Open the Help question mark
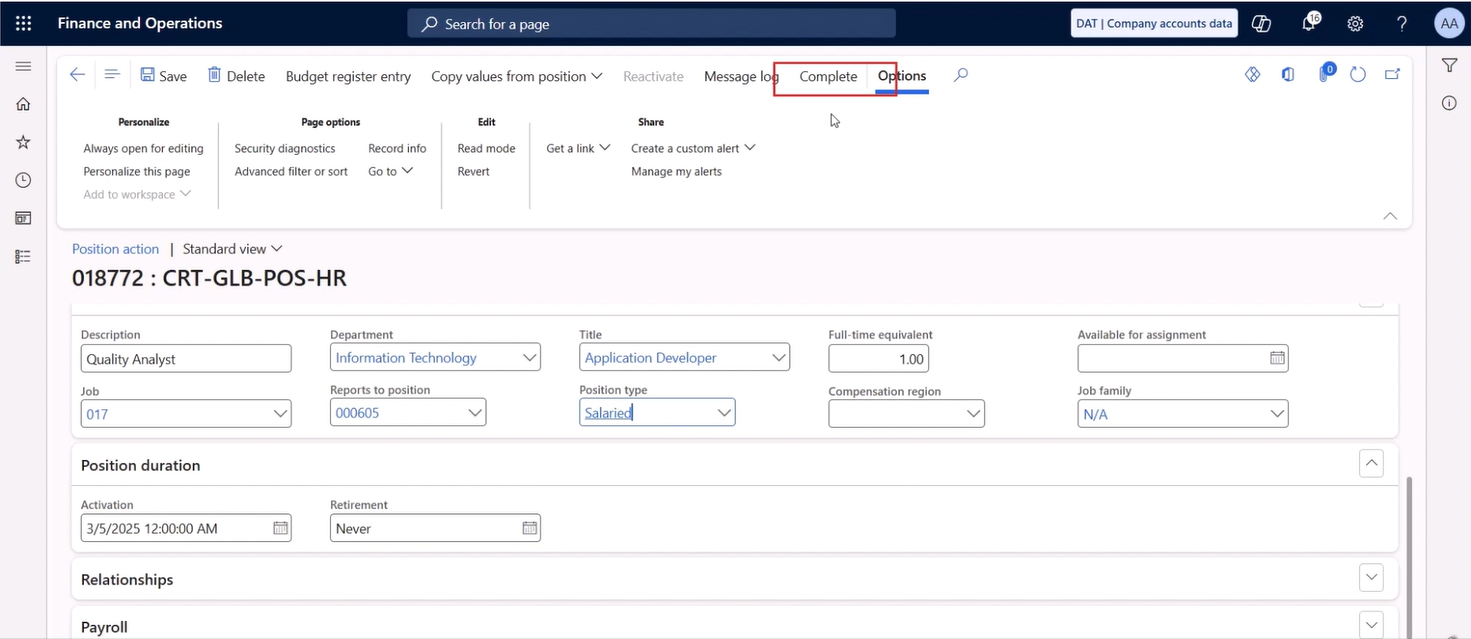Viewport: 1471px width, 639px height. tap(1401, 23)
